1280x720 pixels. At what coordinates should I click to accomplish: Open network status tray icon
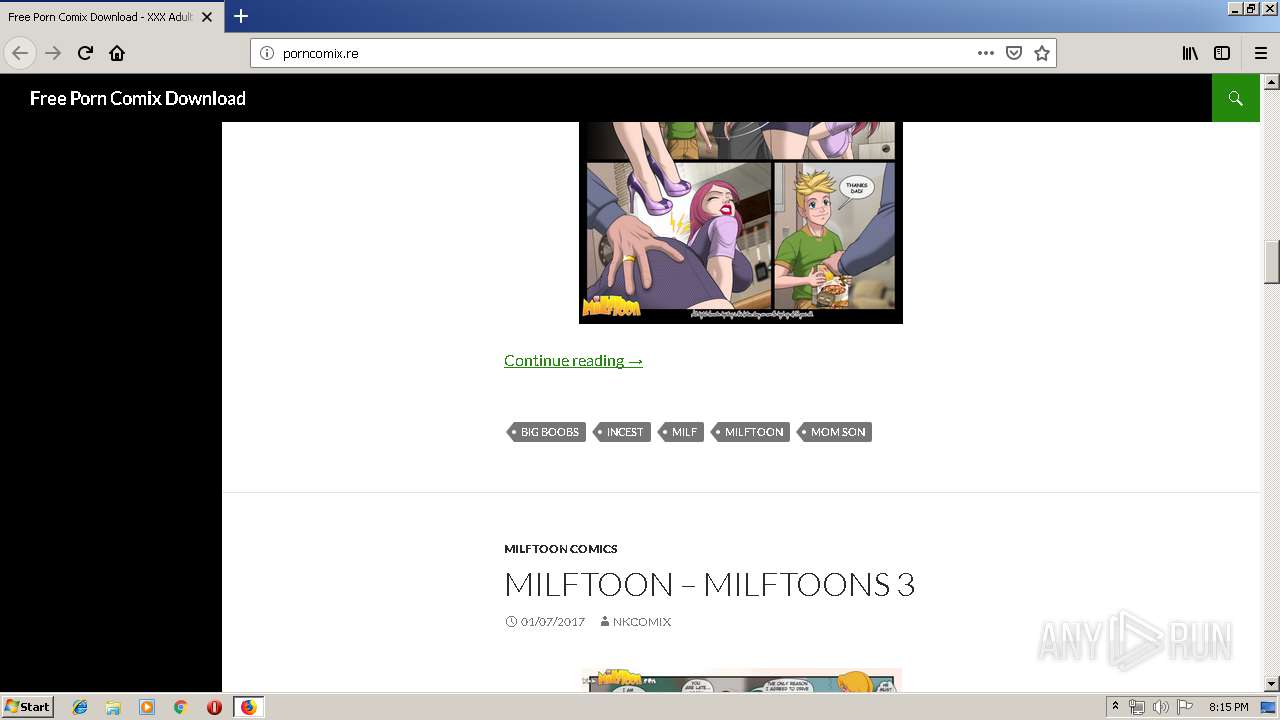(1137, 707)
